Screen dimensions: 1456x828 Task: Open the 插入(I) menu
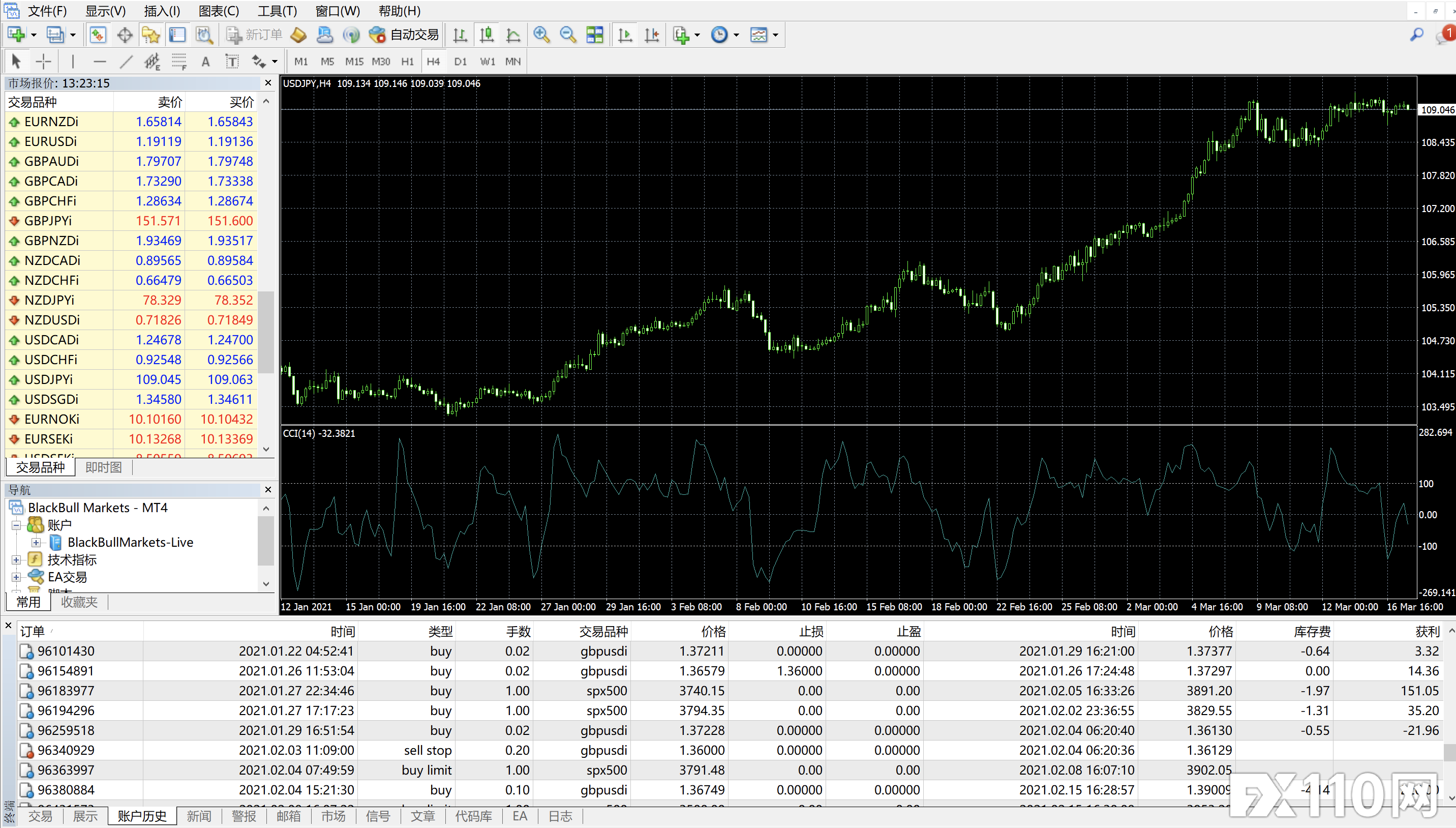162,11
